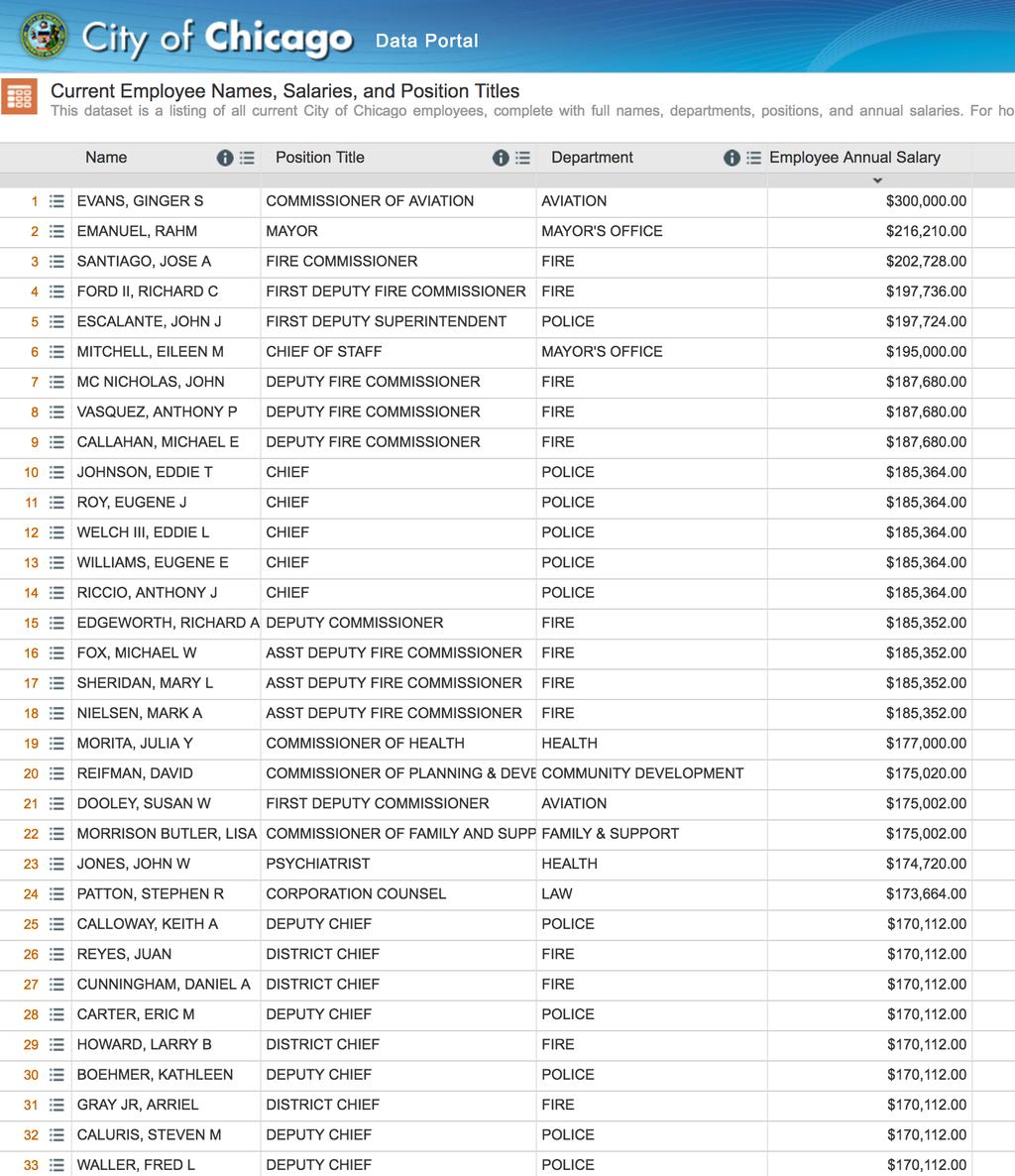Select the $216,210.00 salary cell
Image resolution: width=1015 pixels, height=1176 pixels.
pyautogui.click(x=869, y=231)
